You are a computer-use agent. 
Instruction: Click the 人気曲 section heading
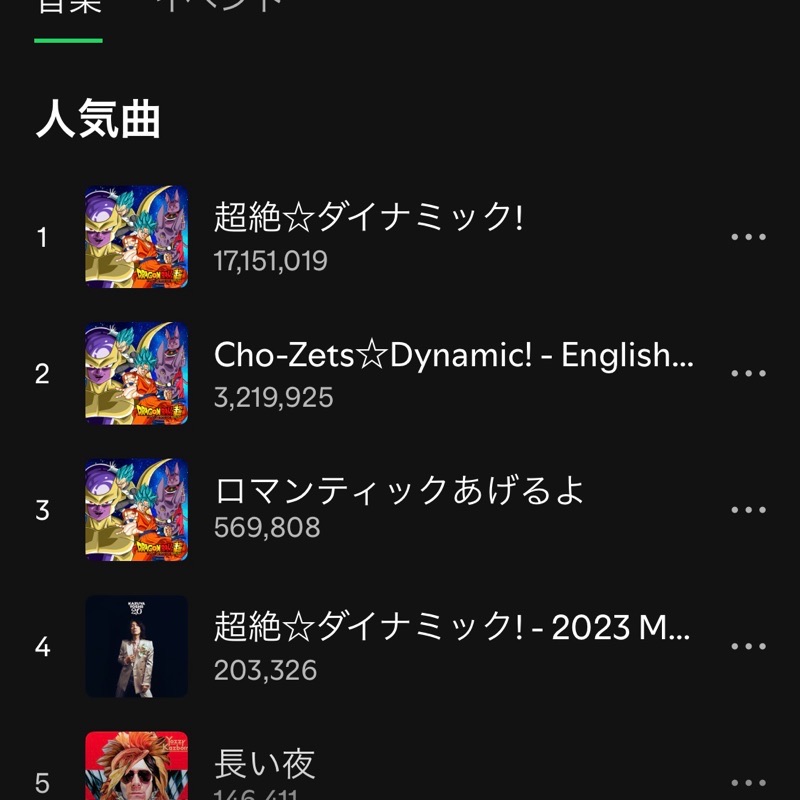(98, 121)
